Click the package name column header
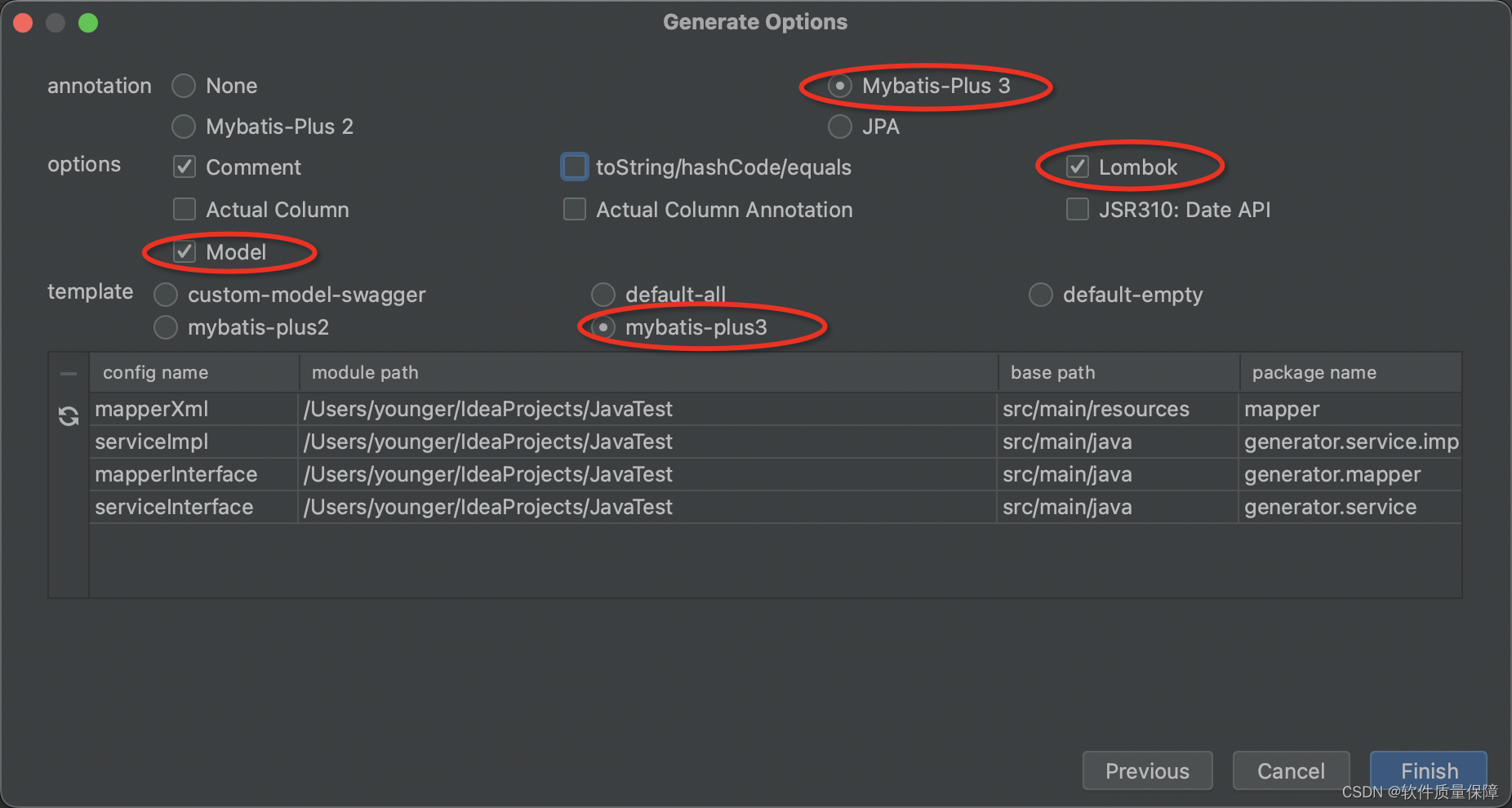 click(x=1350, y=373)
